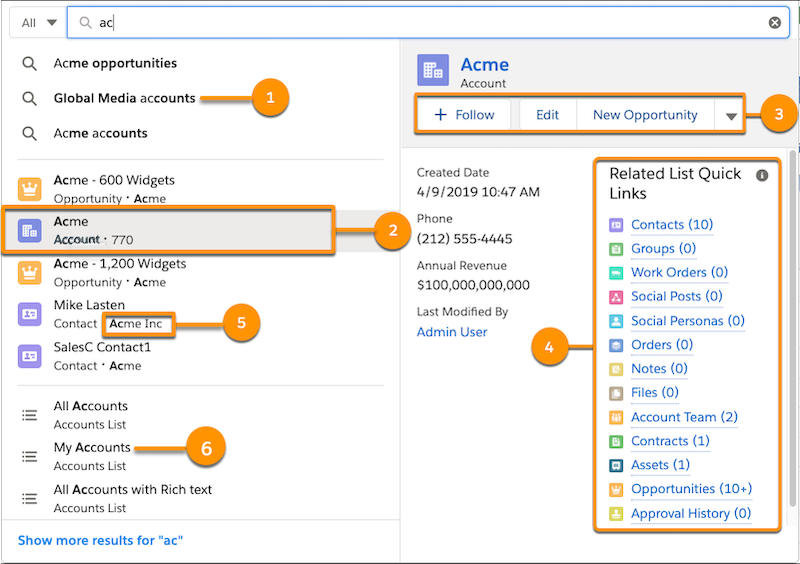
Task: Expand more actions dropdown arrow
Action: (731, 116)
